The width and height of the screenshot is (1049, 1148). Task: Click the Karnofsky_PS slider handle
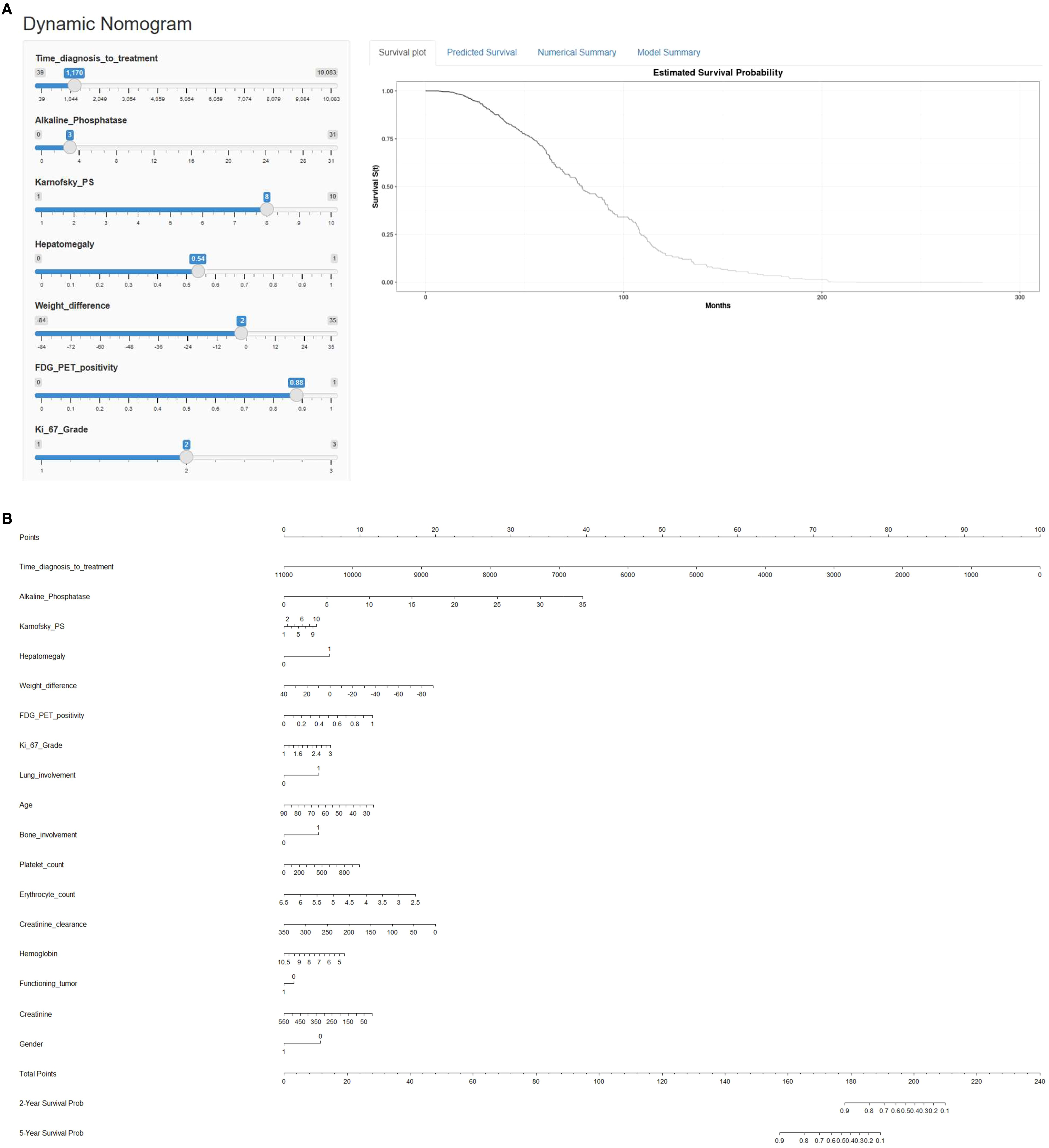[267, 210]
